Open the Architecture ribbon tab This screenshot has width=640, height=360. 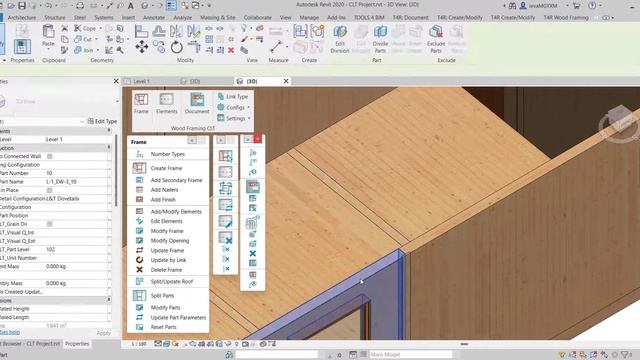coord(22,18)
